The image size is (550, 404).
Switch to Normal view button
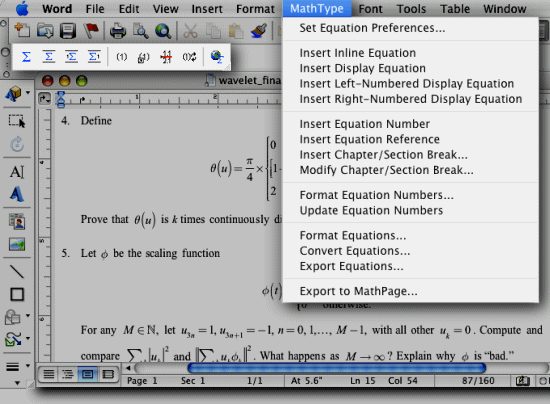click(48, 375)
